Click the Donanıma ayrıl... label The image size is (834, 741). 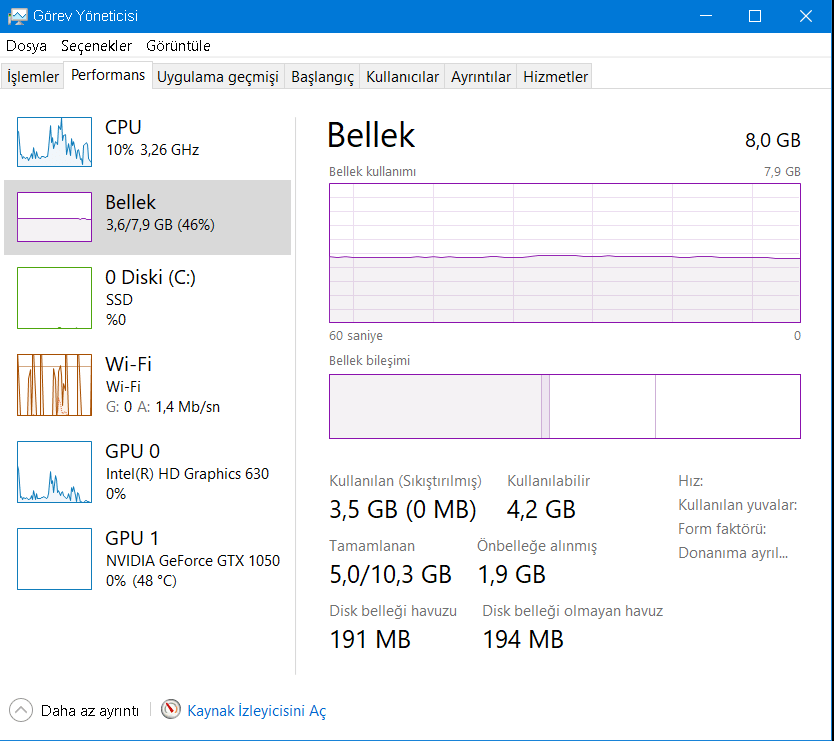733,553
